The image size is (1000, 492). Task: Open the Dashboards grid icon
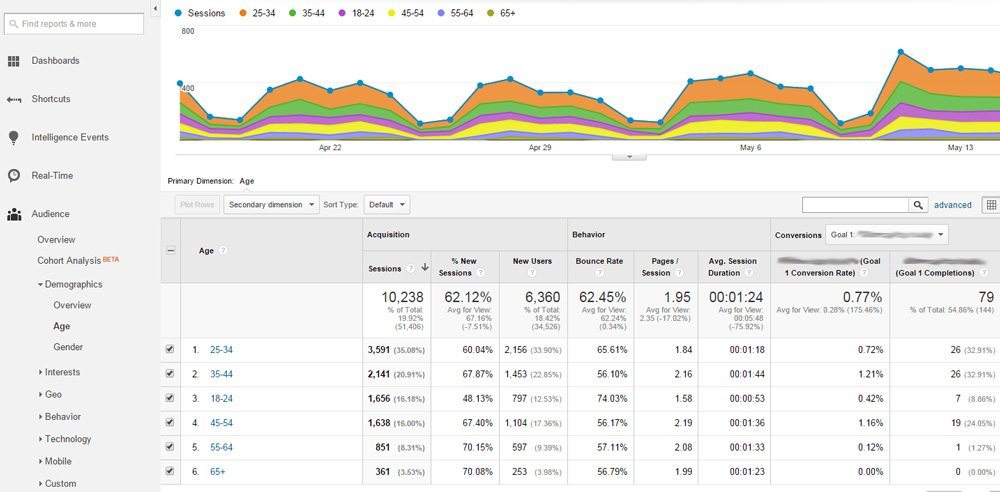coord(13,61)
